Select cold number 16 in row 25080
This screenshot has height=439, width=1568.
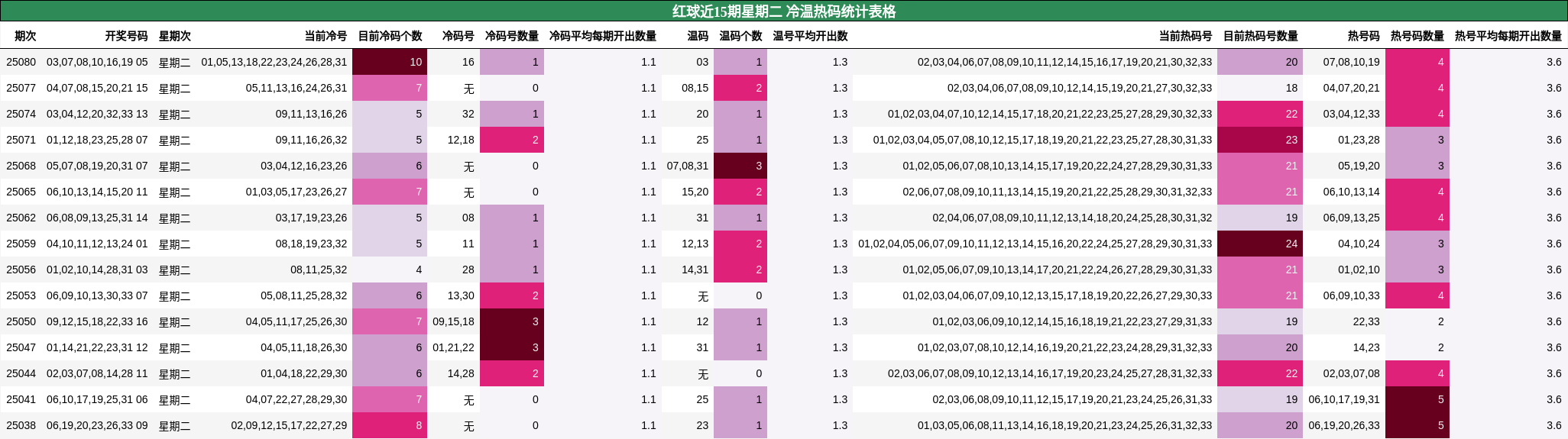(468, 62)
